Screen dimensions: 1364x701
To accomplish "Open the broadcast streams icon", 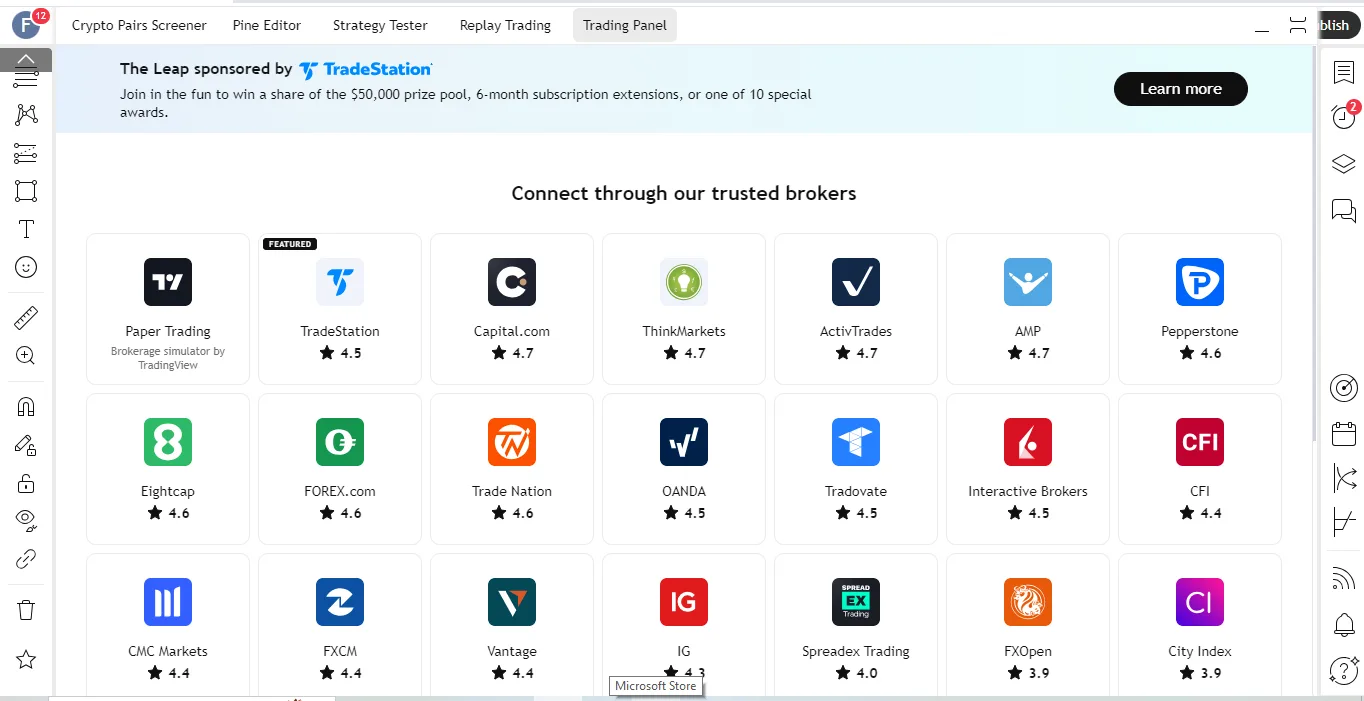I will 1344,578.
